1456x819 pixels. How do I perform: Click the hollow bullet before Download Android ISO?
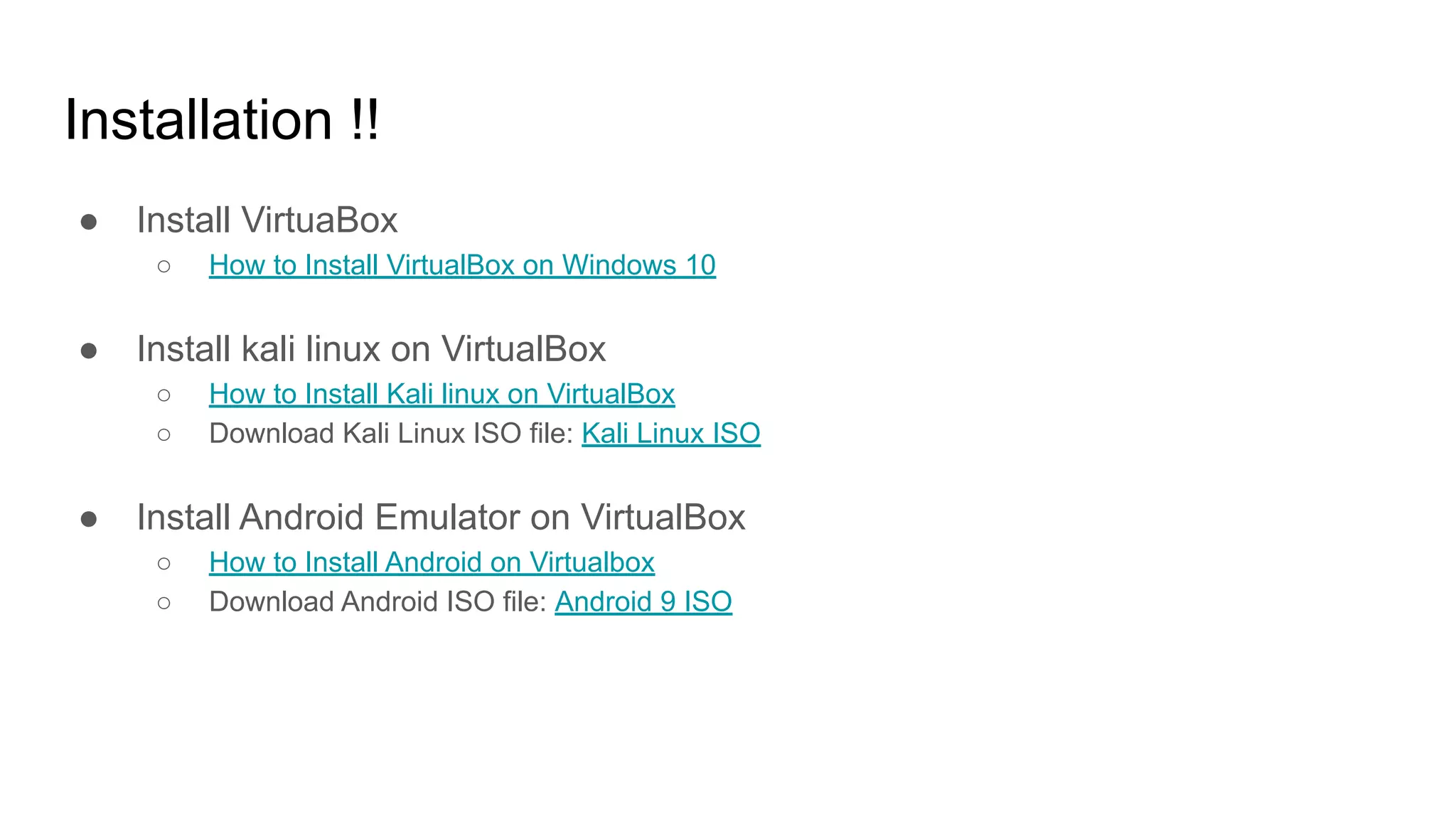(164, 603)
